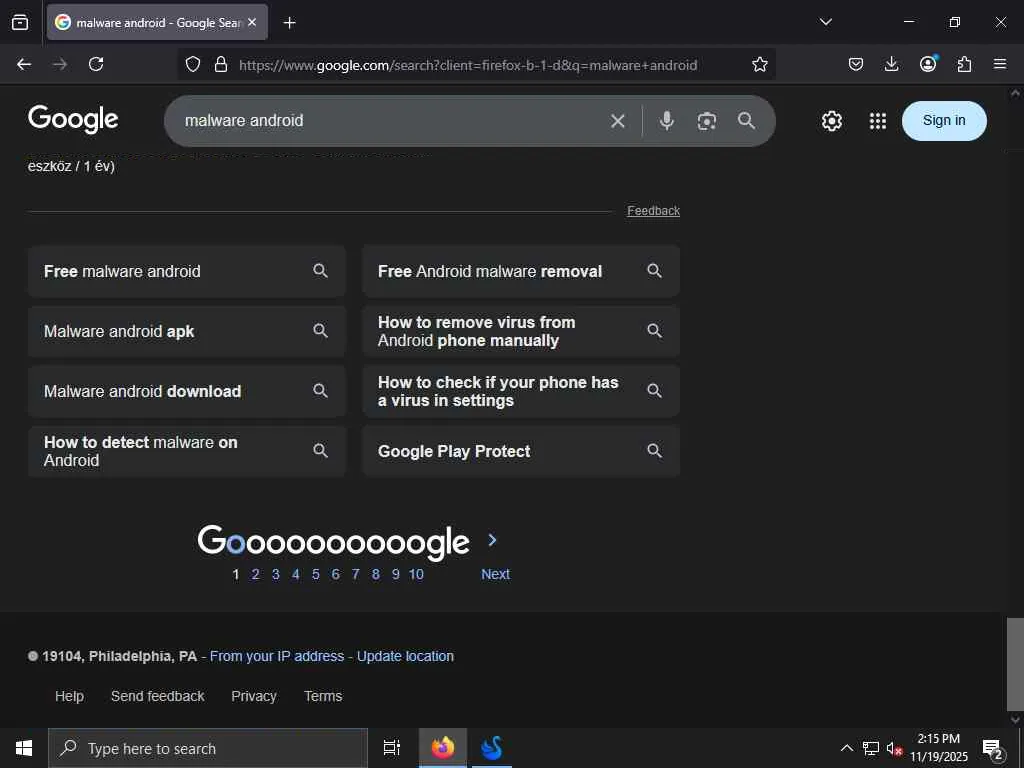The height and width of the screenshot is (768, 1024).
Task: Open the notification center icon
Action: pos(993,748)
